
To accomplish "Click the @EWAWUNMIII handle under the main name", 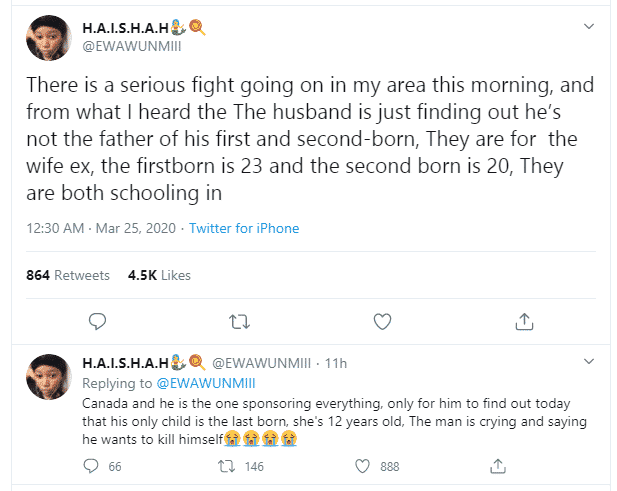I will tap(132, 45).
